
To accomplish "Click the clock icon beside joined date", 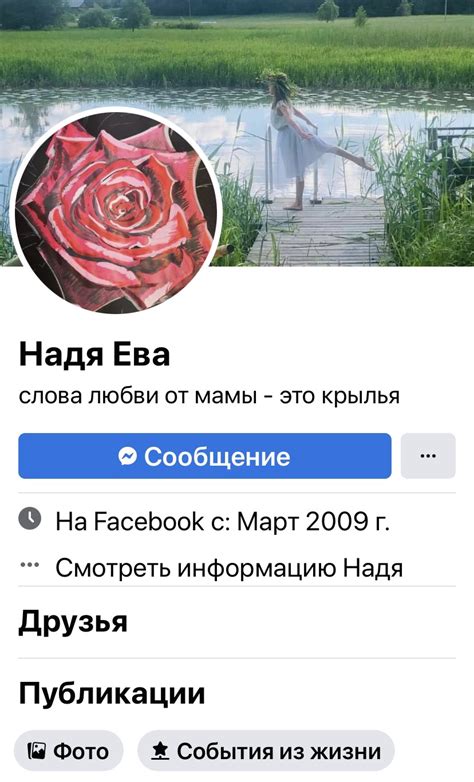I will pyautogui.click(x=30, y=519).
